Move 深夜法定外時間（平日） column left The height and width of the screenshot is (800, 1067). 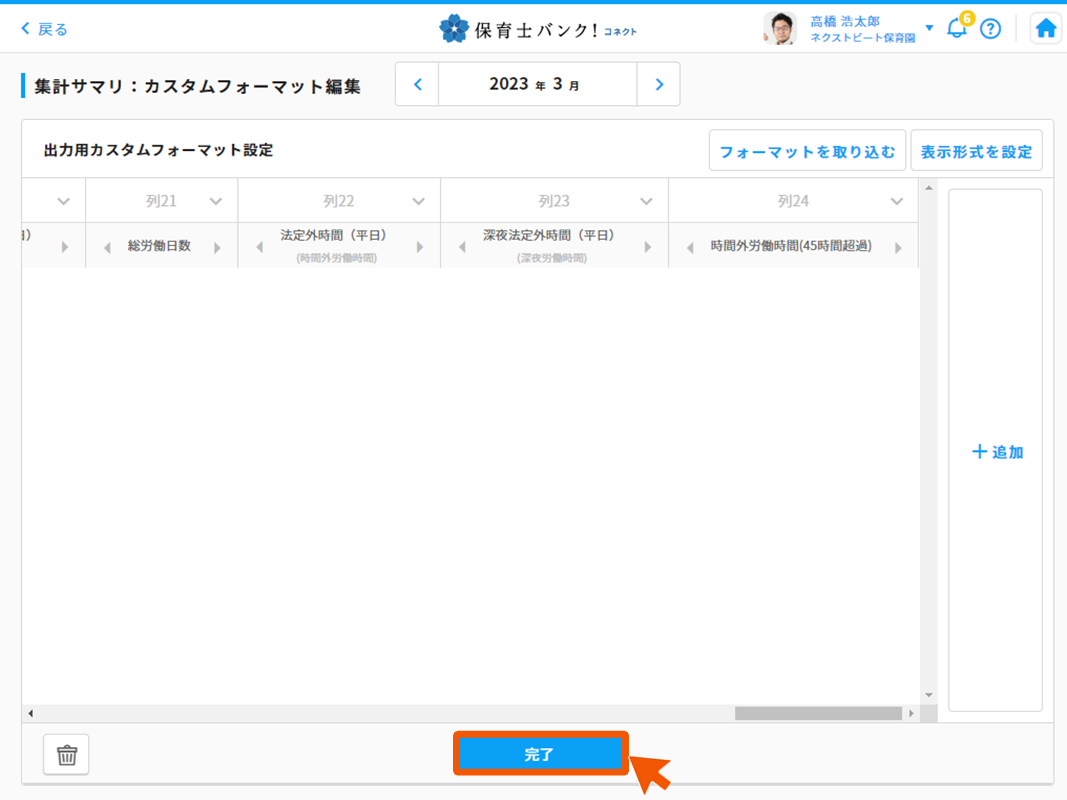[x=462, y=247]
